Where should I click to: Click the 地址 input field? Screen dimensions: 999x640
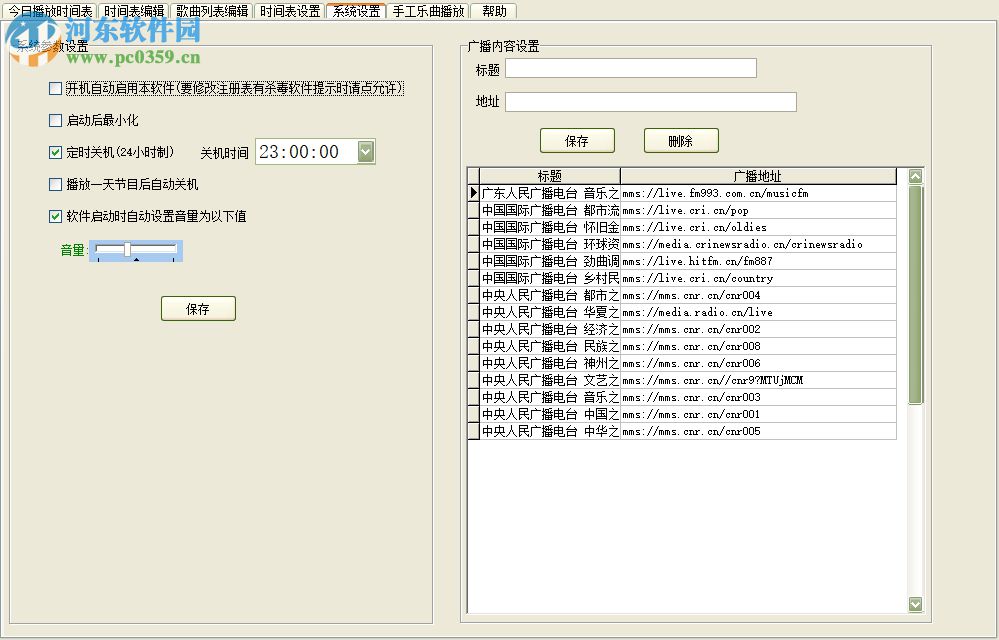click(x=650, y=102)
